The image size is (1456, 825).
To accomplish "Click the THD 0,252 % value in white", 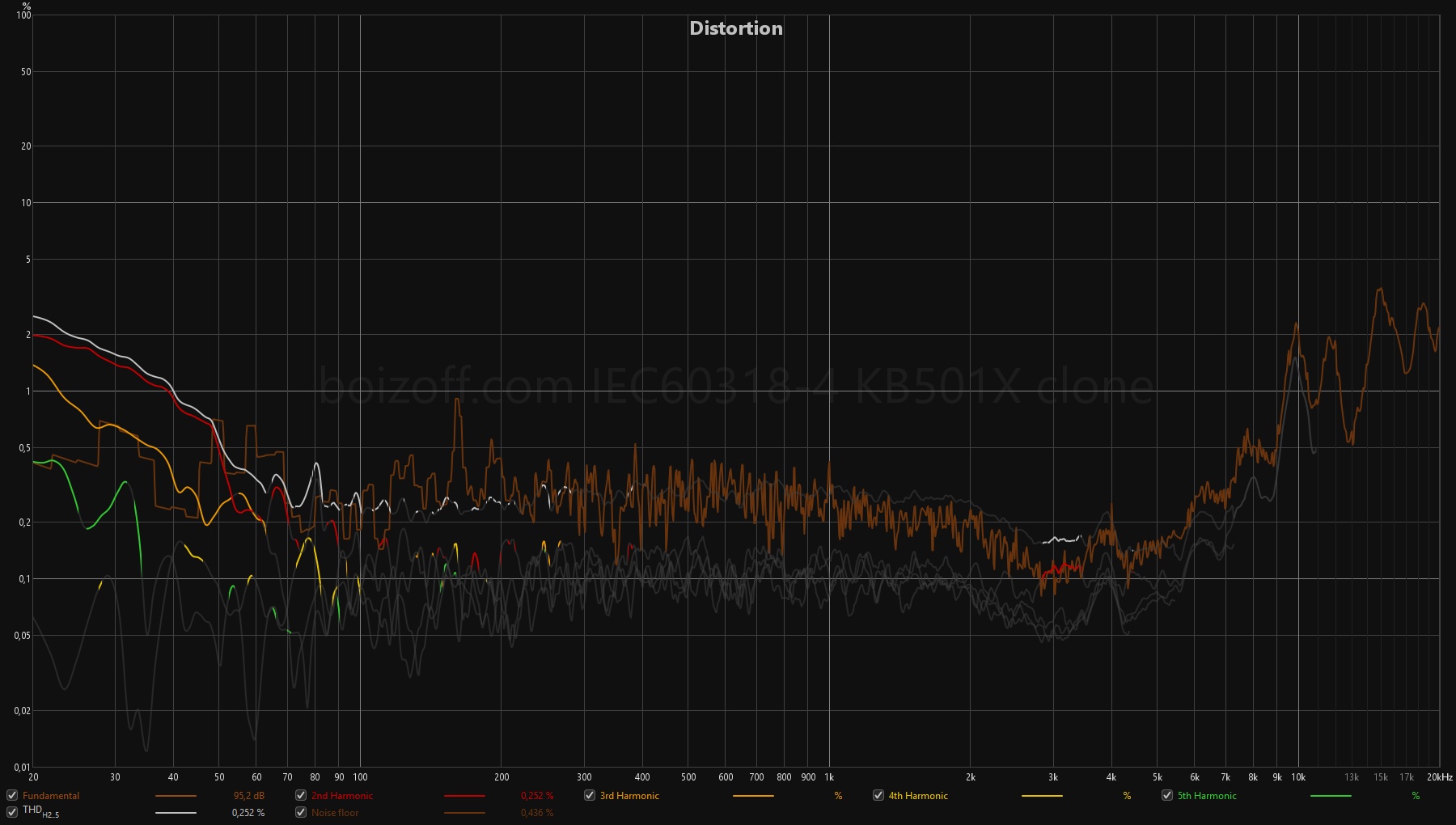I will tap(248, 813).
